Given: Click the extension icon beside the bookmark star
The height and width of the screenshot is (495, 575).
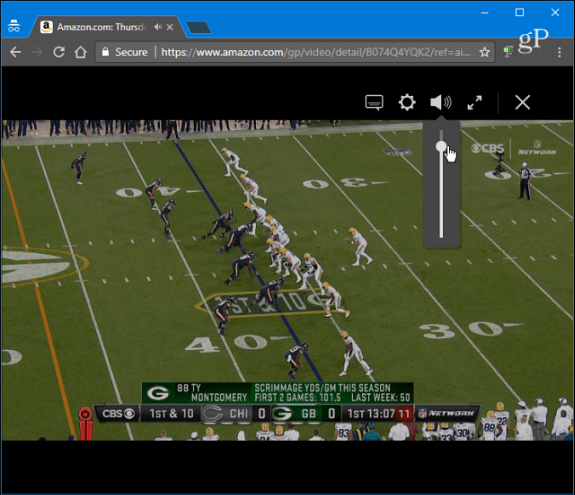Looking at the screenshot, I should [x=508, y=52].
